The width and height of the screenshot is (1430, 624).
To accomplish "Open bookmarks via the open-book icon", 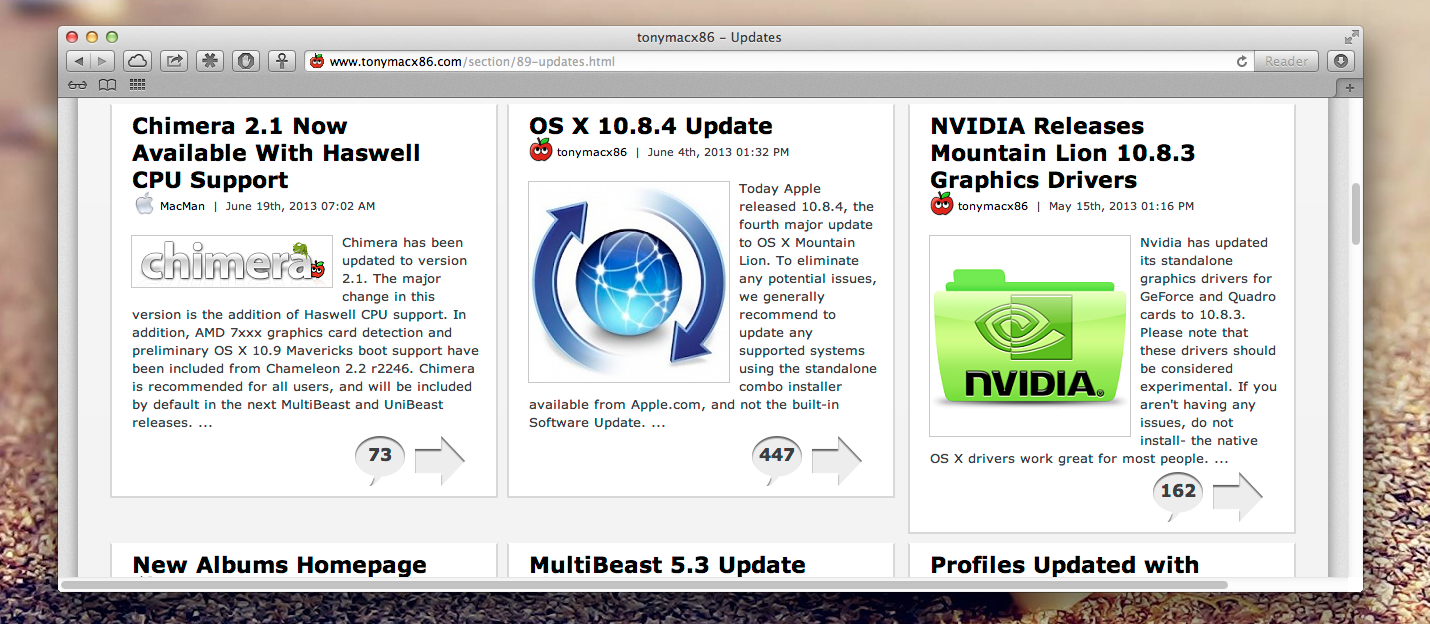I will click(x=107, y=85).
